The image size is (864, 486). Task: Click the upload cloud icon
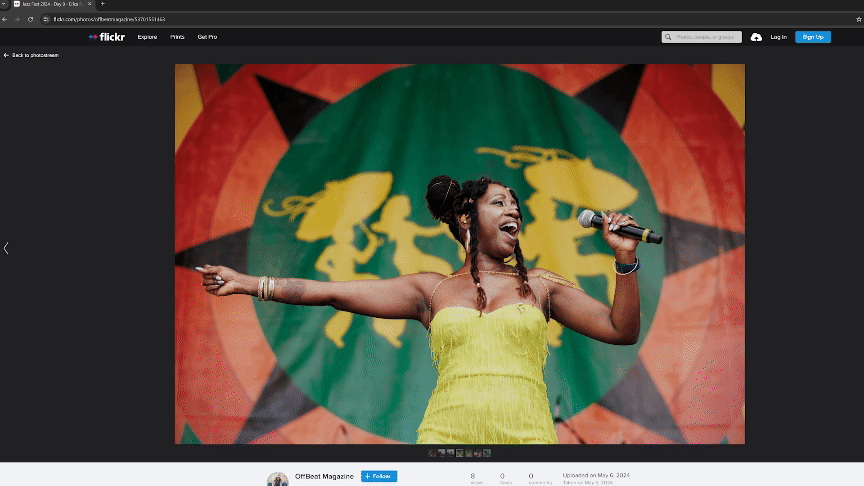click(756, 37)
